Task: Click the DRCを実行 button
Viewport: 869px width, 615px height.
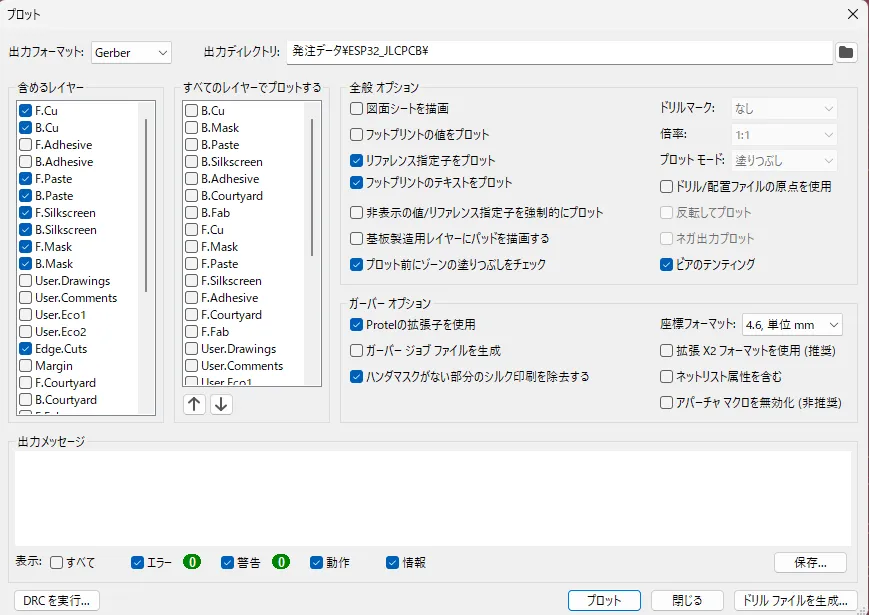Action: [57, 601]
